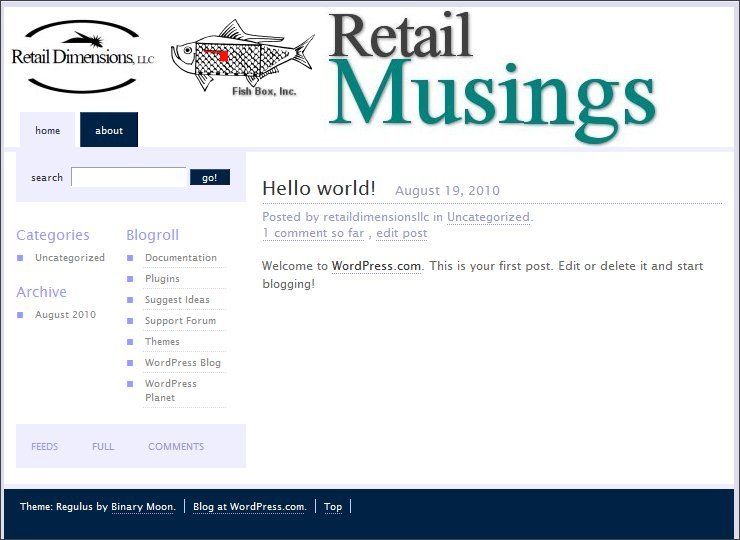The height and width of the screenshot is (540, 740).
Task: Click the edit post link
Action: 402,233
